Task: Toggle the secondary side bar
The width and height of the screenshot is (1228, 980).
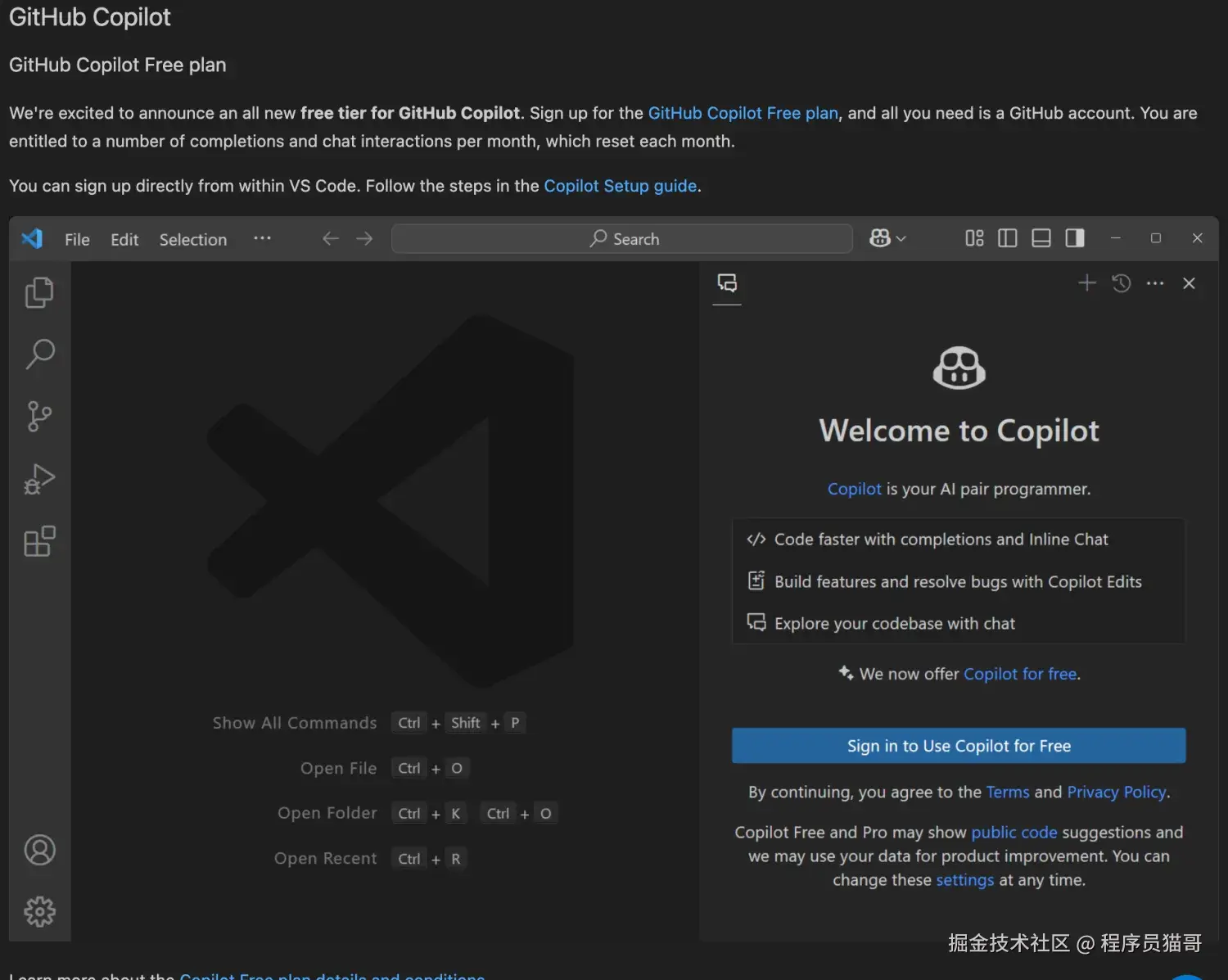Action: 1075,238
